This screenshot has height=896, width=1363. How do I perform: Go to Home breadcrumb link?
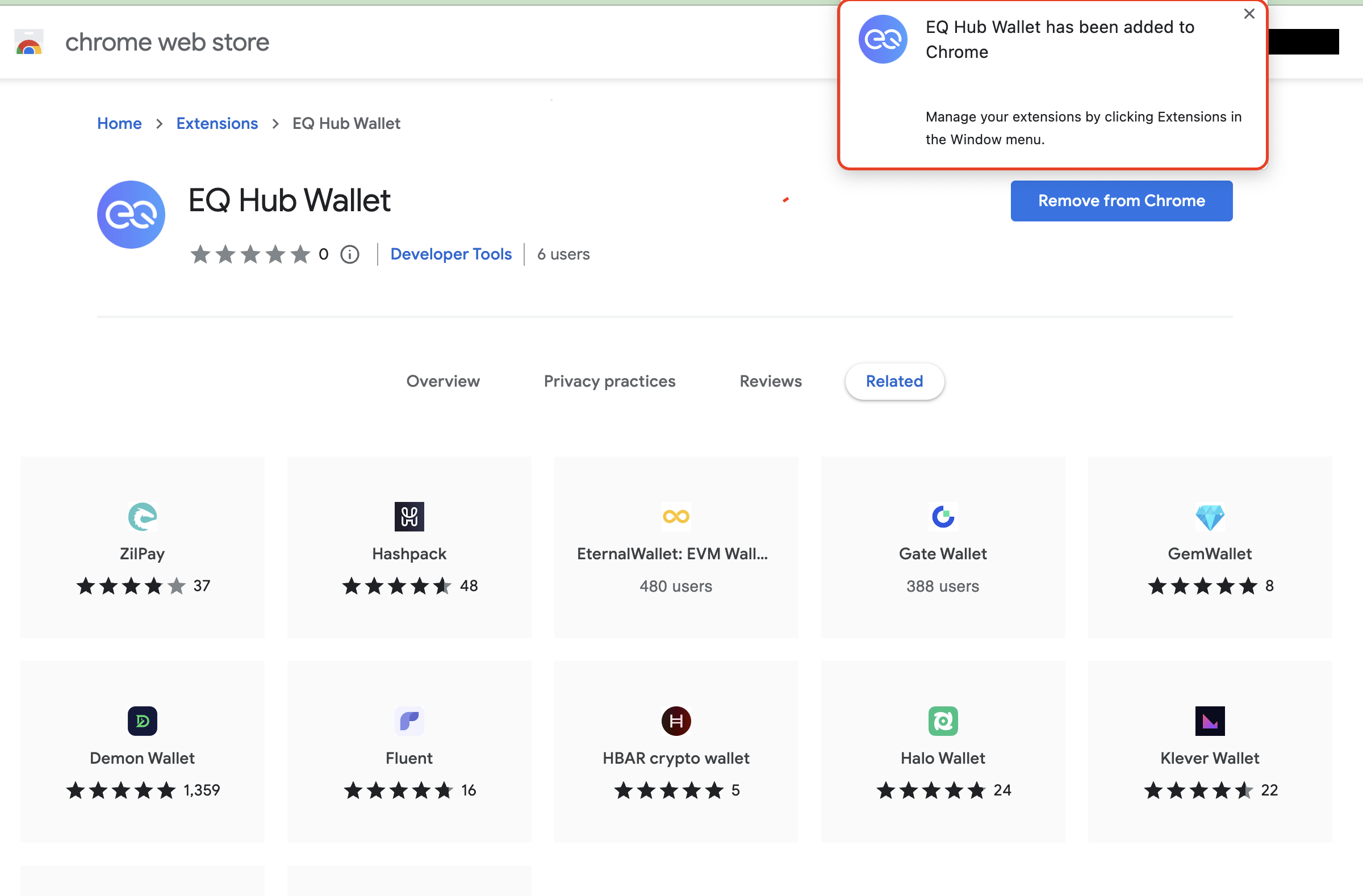tap(119, 124)
